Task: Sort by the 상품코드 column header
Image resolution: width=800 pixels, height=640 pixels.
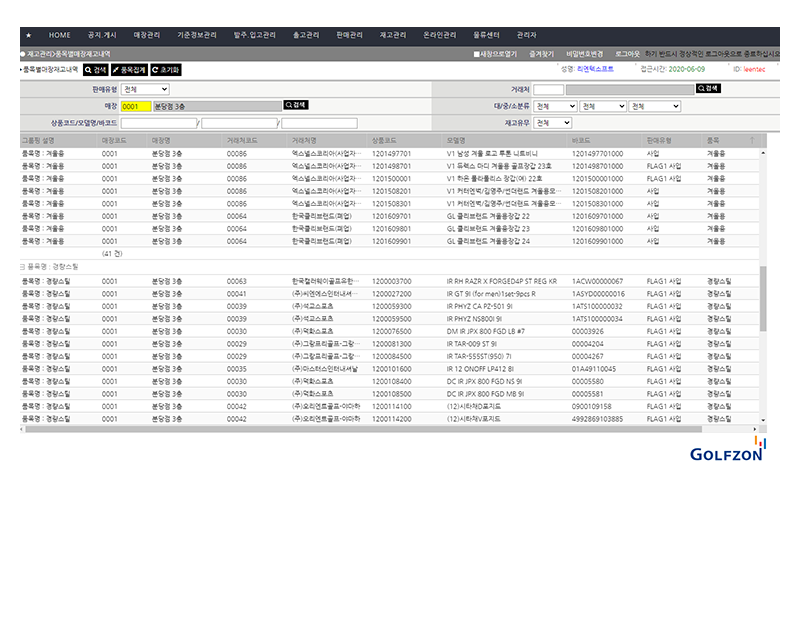Action: (384, 140)
